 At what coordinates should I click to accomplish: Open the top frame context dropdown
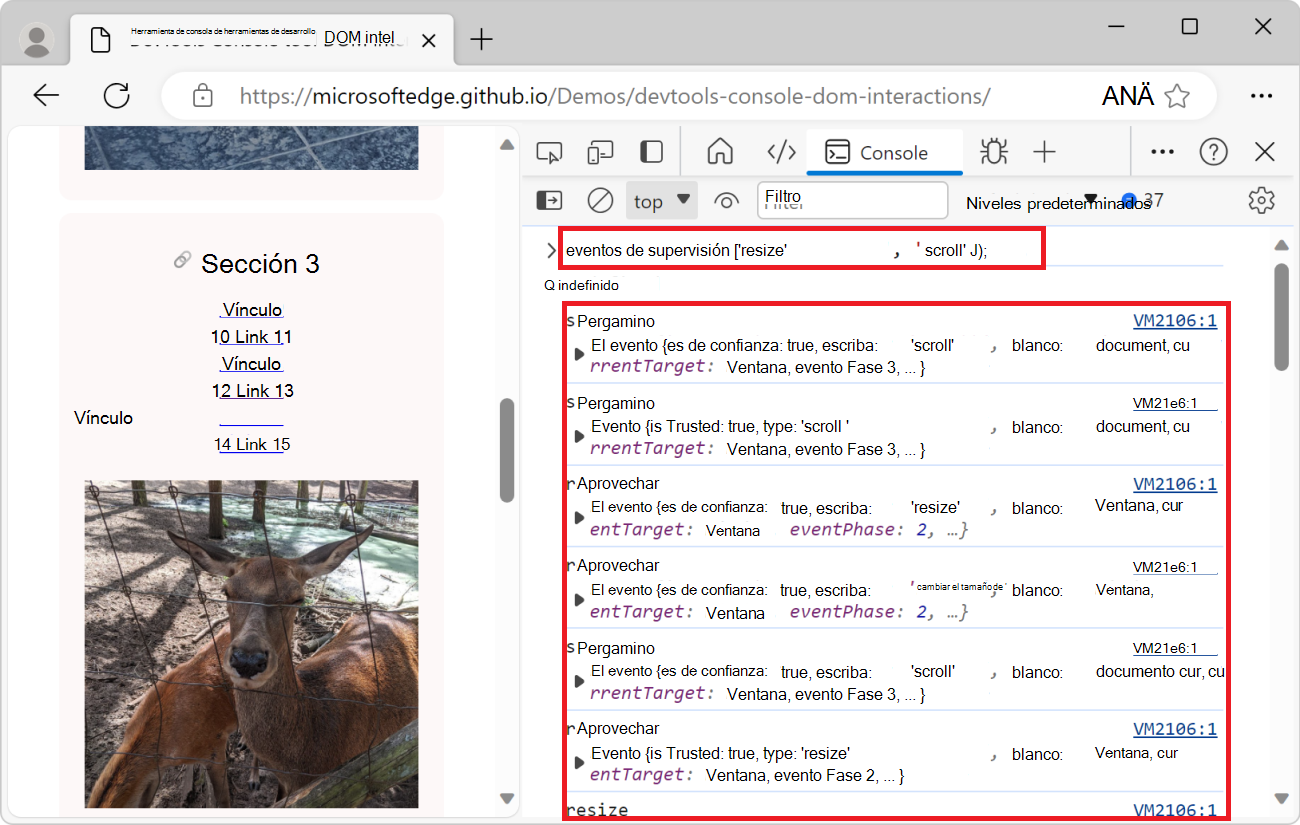[x=661, y=200]
